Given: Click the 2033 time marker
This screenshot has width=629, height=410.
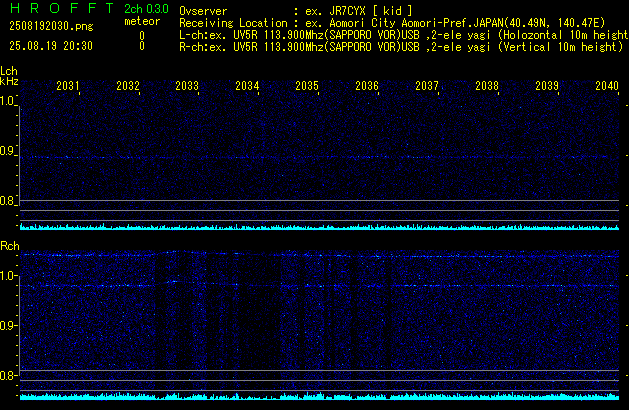Looking at the screenshot, I should click(187, 86).
